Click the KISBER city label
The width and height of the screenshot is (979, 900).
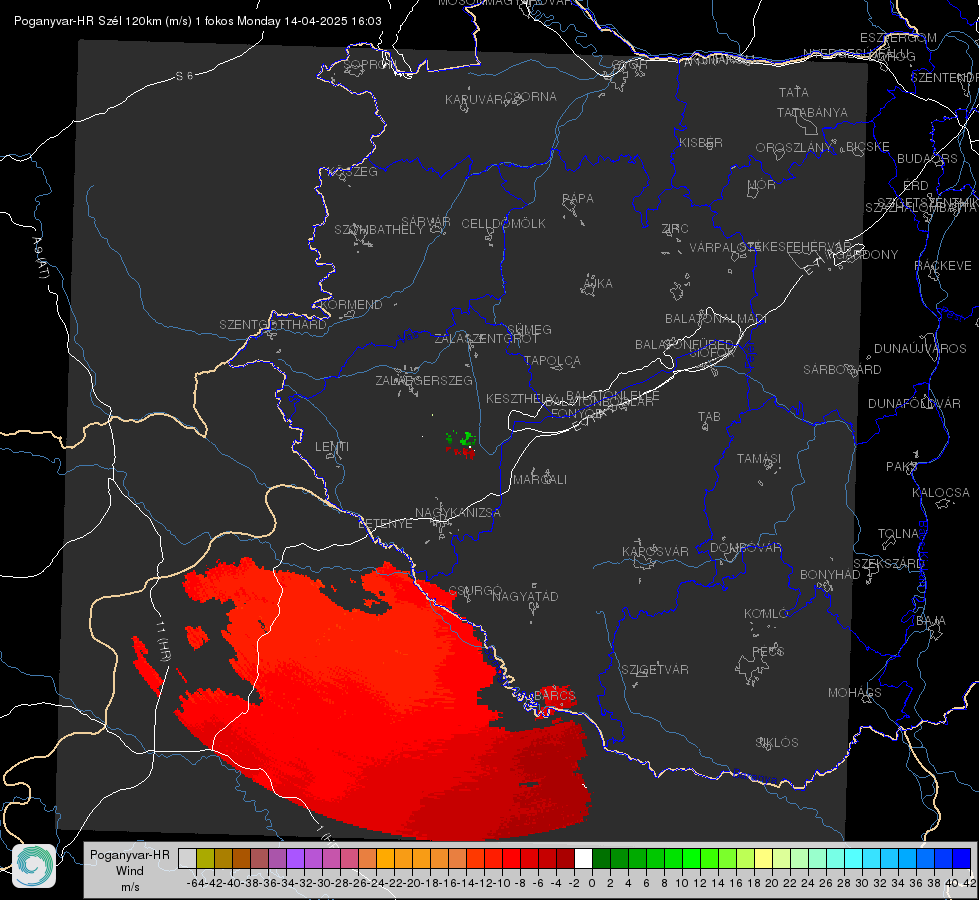click(x=701, y=143)
